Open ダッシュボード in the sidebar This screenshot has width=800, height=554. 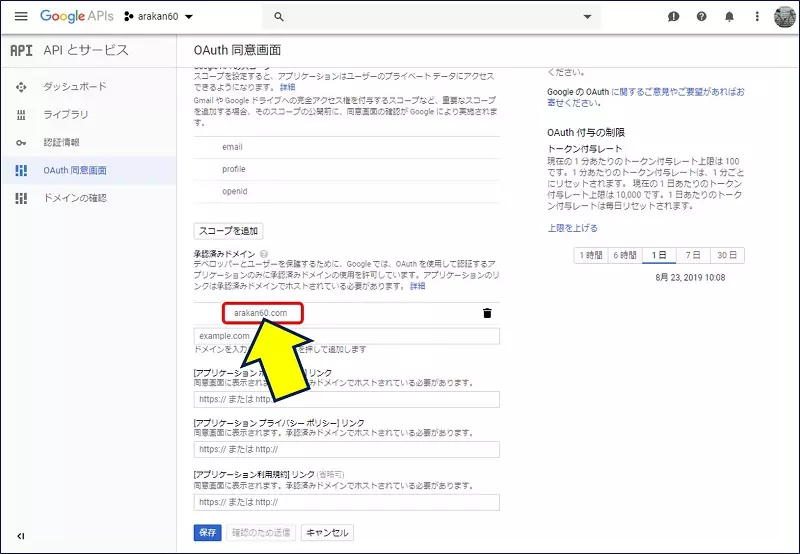[89, 87]
